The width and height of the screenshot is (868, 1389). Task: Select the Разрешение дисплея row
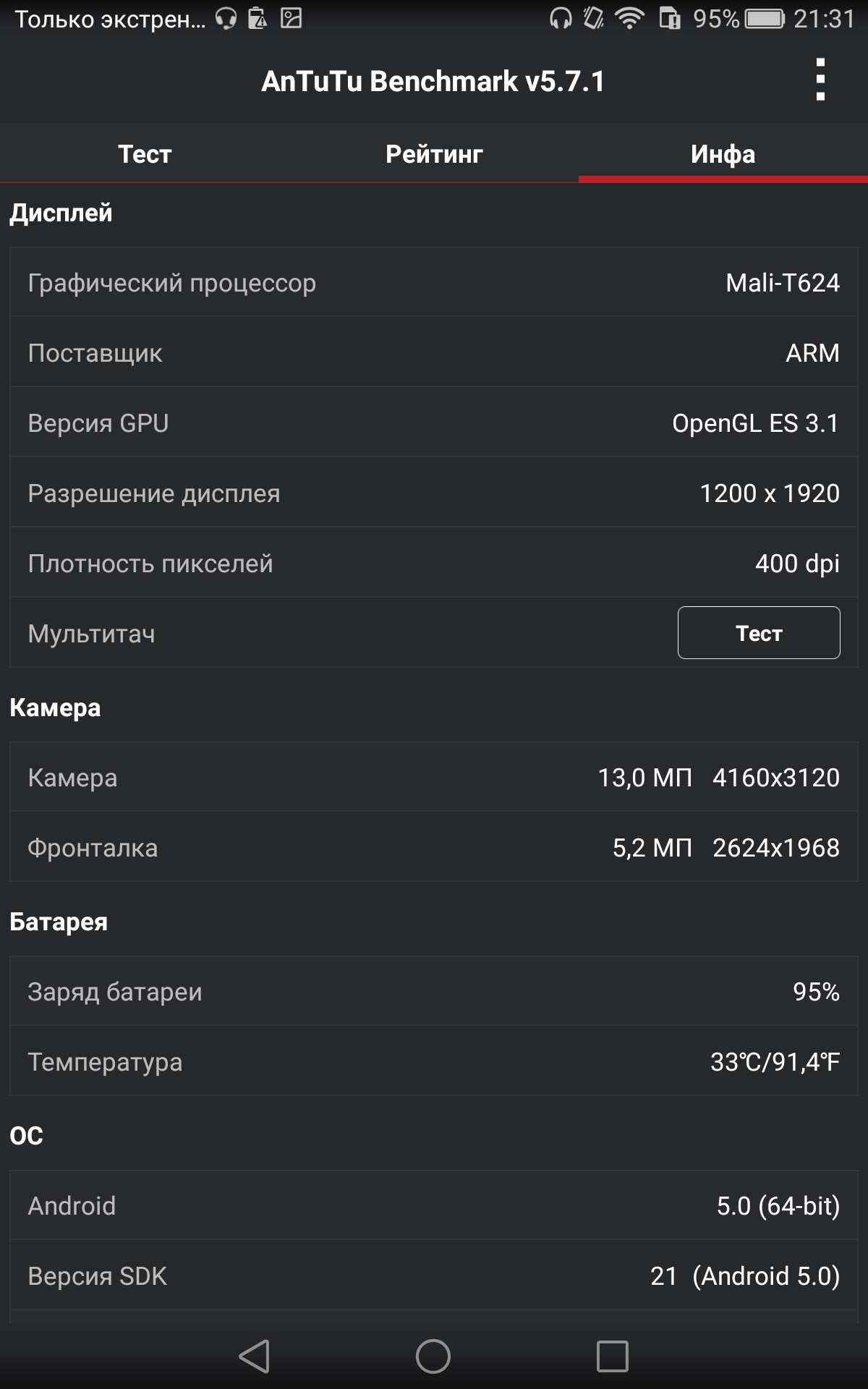point(434,493)
